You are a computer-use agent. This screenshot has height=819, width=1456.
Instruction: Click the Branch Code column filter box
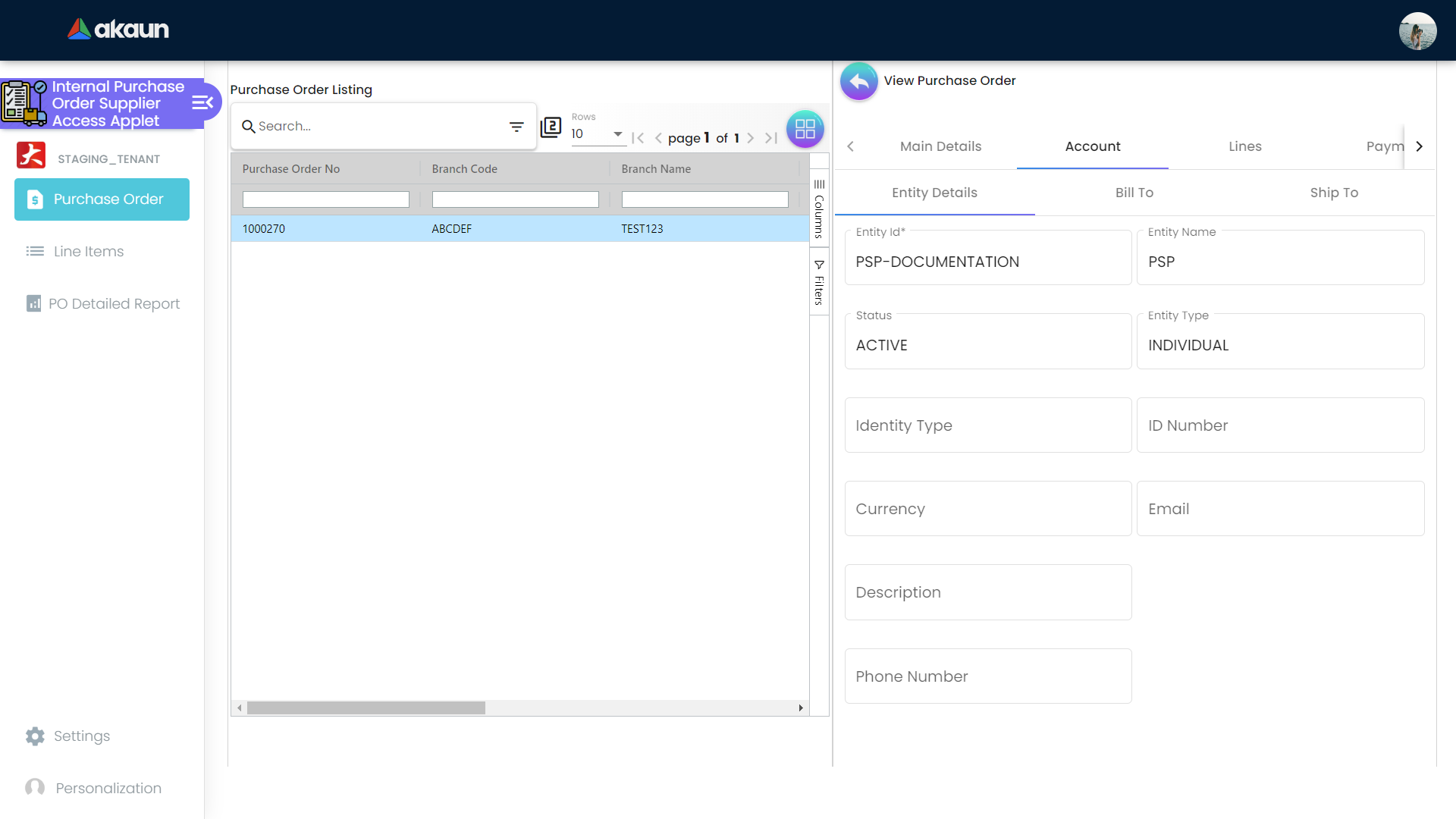[x=515, y=199]
